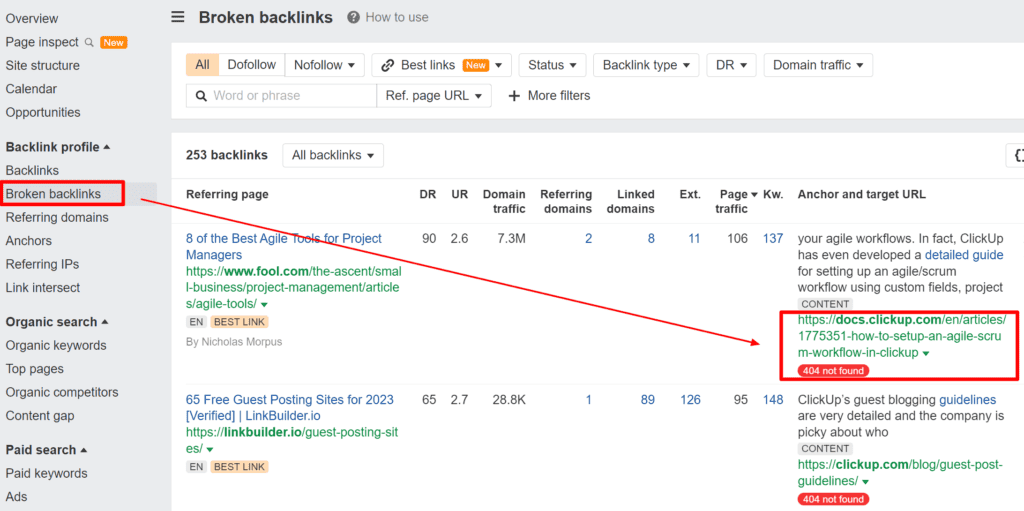Click the How to use help icon
The width and height of the screenshot is (1024, 511).
click(x=353, y=17)
